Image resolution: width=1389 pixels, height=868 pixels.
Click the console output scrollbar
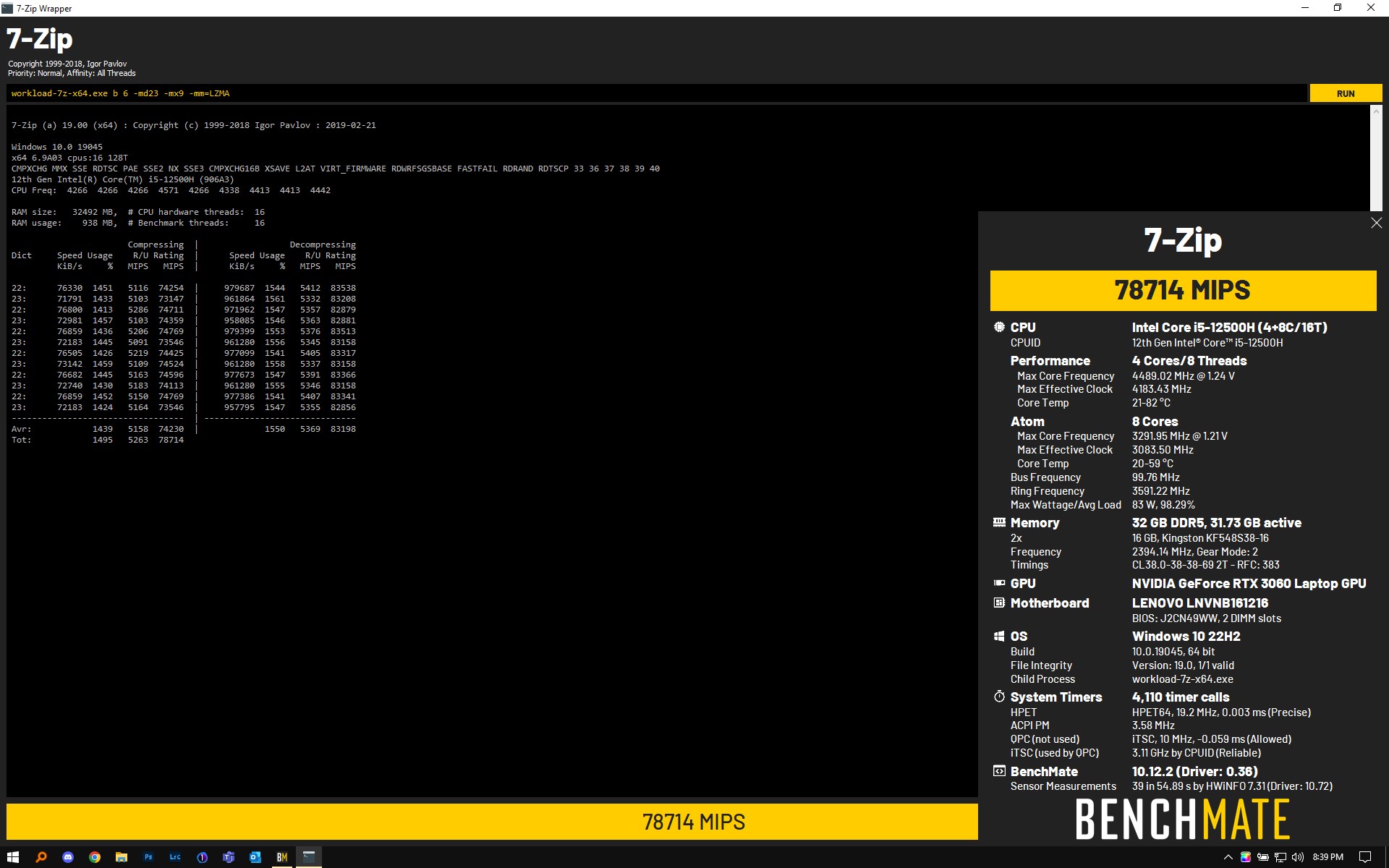click(x=1376, y=158)
